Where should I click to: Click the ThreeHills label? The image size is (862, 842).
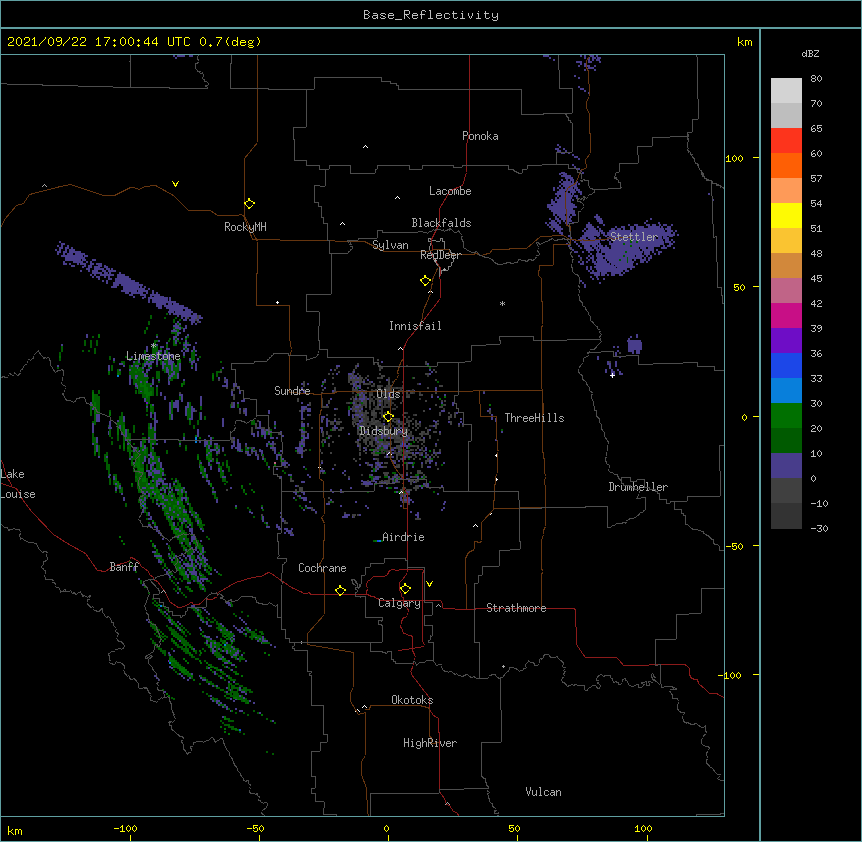click(x=534, y=418)
